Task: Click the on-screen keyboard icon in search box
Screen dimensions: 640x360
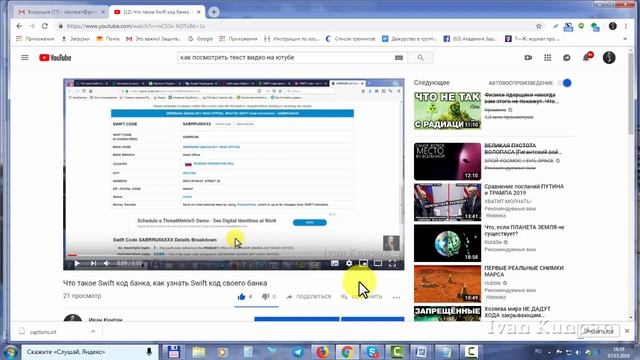Action: [399, 58]
